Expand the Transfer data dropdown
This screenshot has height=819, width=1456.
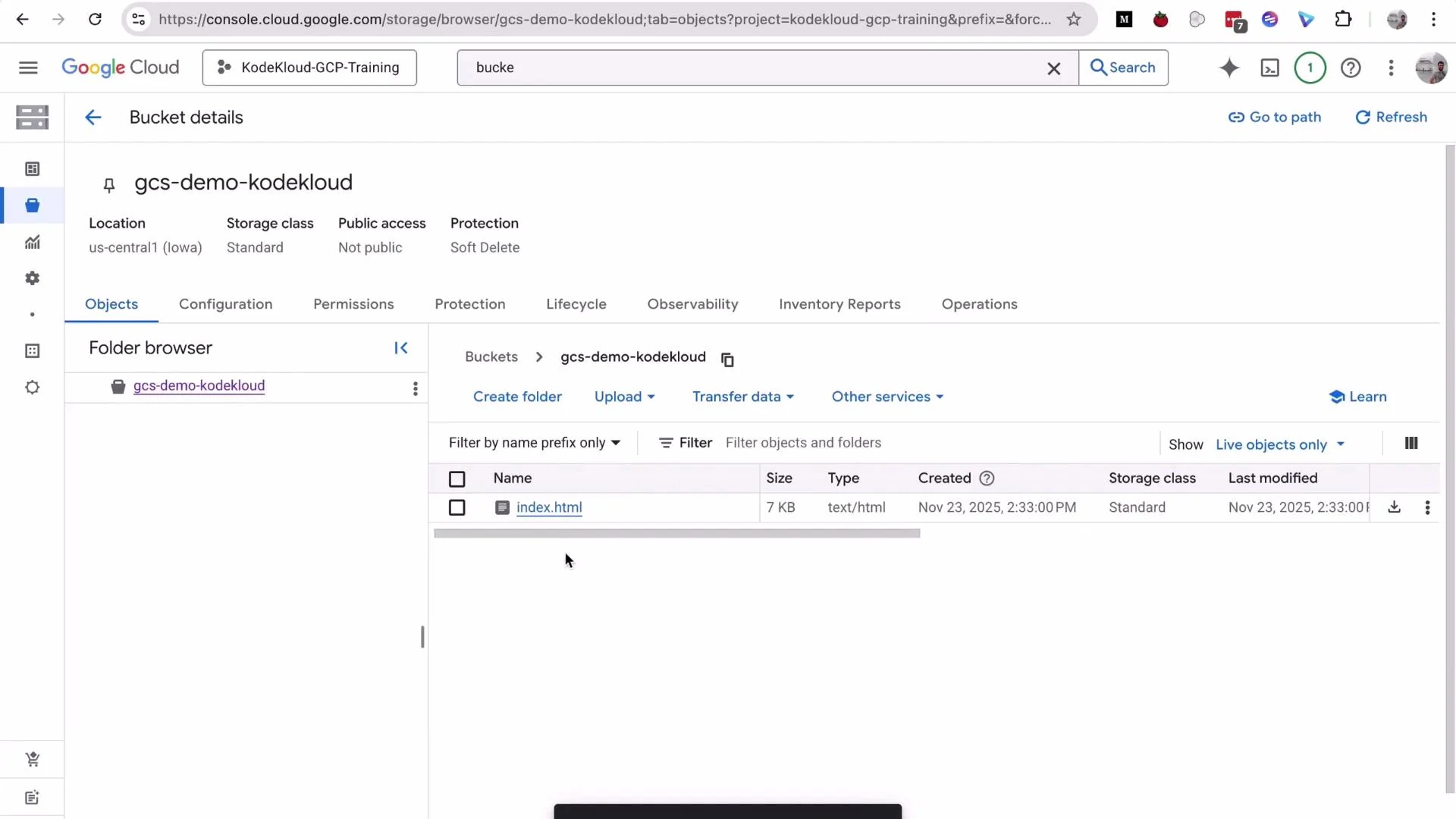pyautogui.click(x=743, y=397)
